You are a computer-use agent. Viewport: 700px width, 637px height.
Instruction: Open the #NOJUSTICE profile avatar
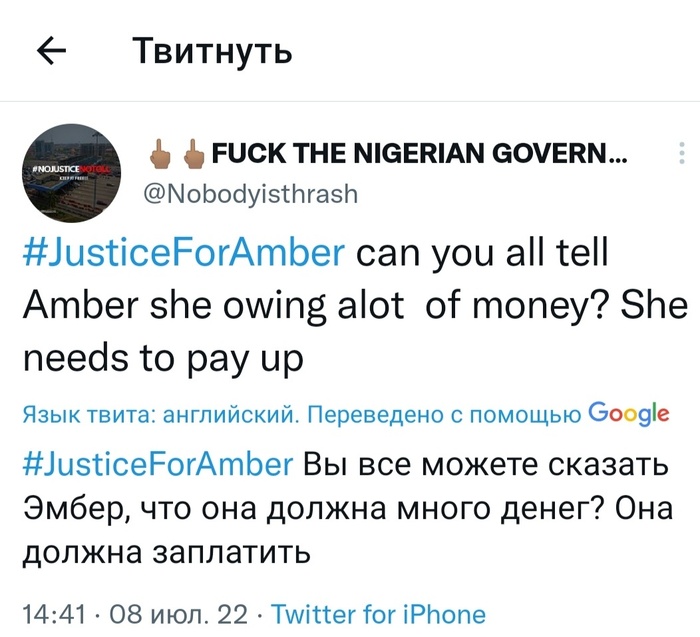point(71,173)
